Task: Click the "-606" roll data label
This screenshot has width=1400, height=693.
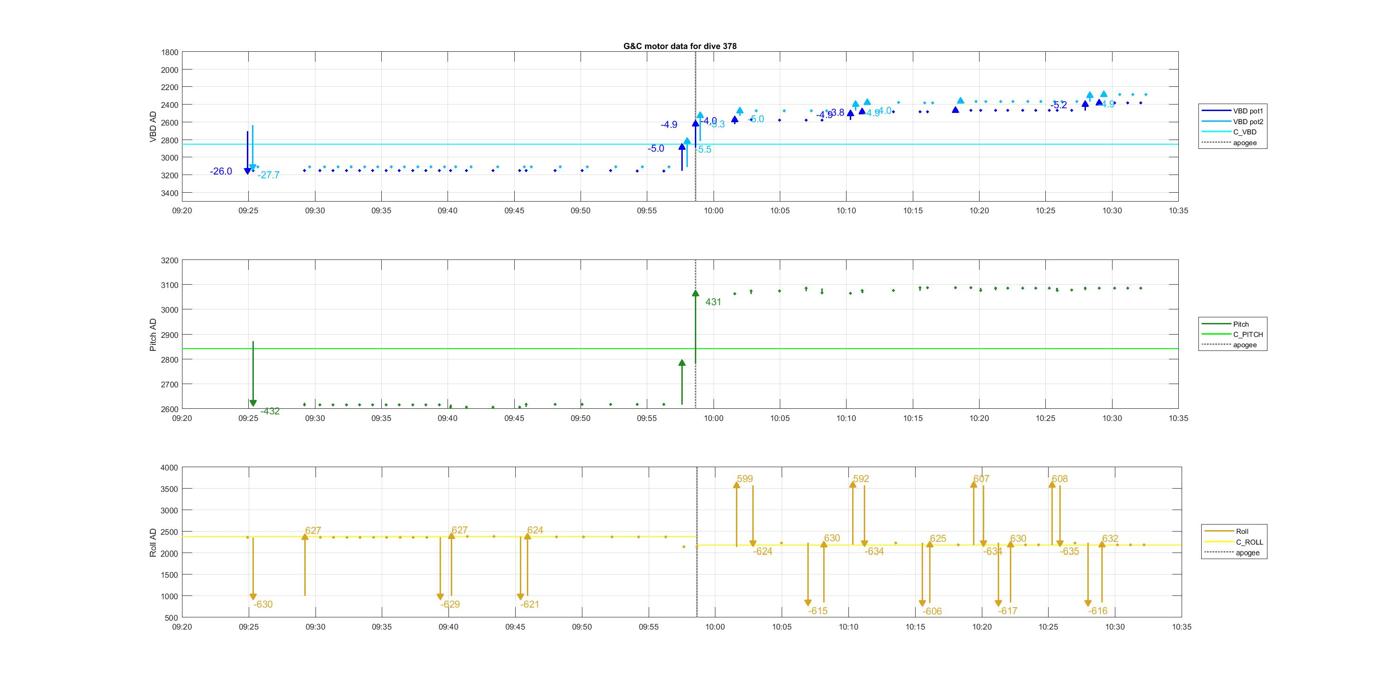Action: click(932, 611)
